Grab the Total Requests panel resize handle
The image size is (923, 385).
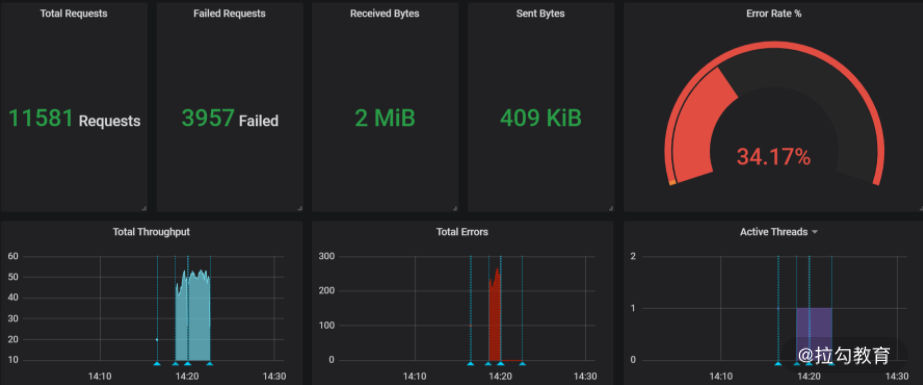(x=144, y=208)
